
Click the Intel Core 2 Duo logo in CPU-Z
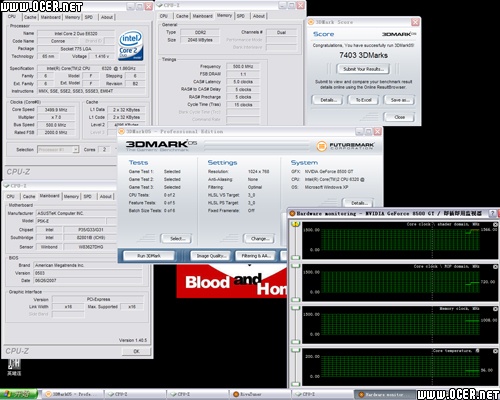[x=131, y=45]
